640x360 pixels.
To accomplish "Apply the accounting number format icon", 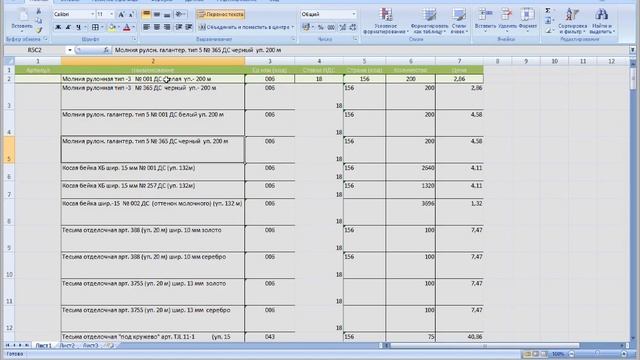I will pyautogui.click(x=306, y=27).
